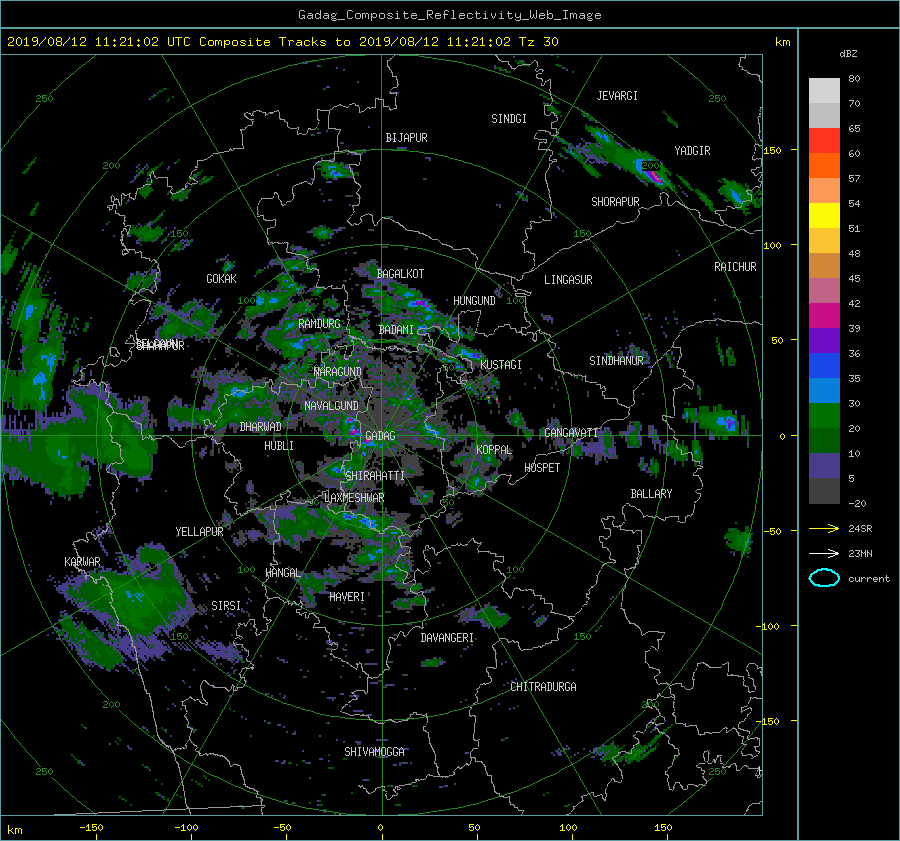Click the blue storm cell east of GANGAVATI
The width and height of the screenshot is (900, 841).
728,424
